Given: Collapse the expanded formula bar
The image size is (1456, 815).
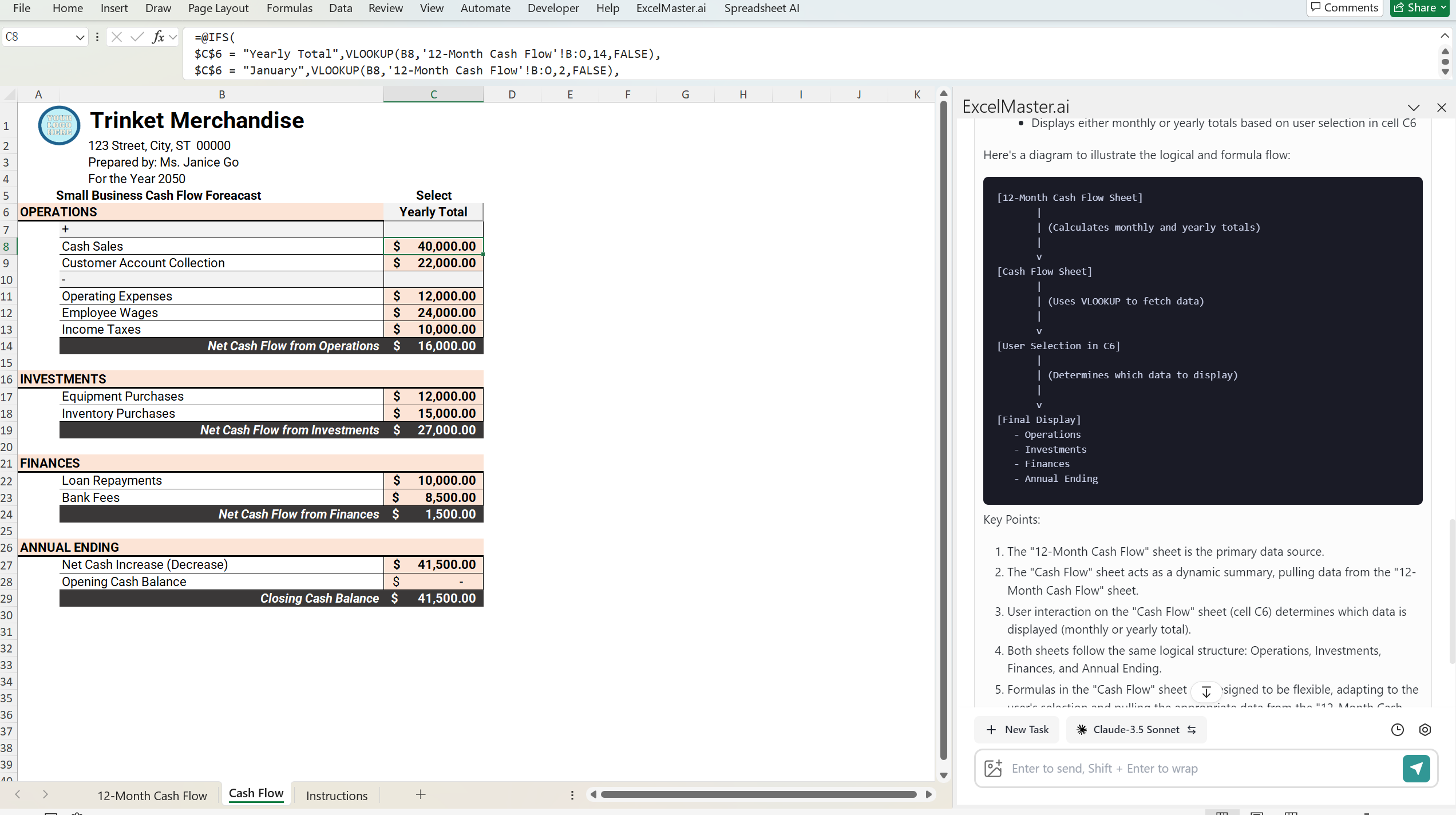Looking at the screenshot, I should (1445, 34).
